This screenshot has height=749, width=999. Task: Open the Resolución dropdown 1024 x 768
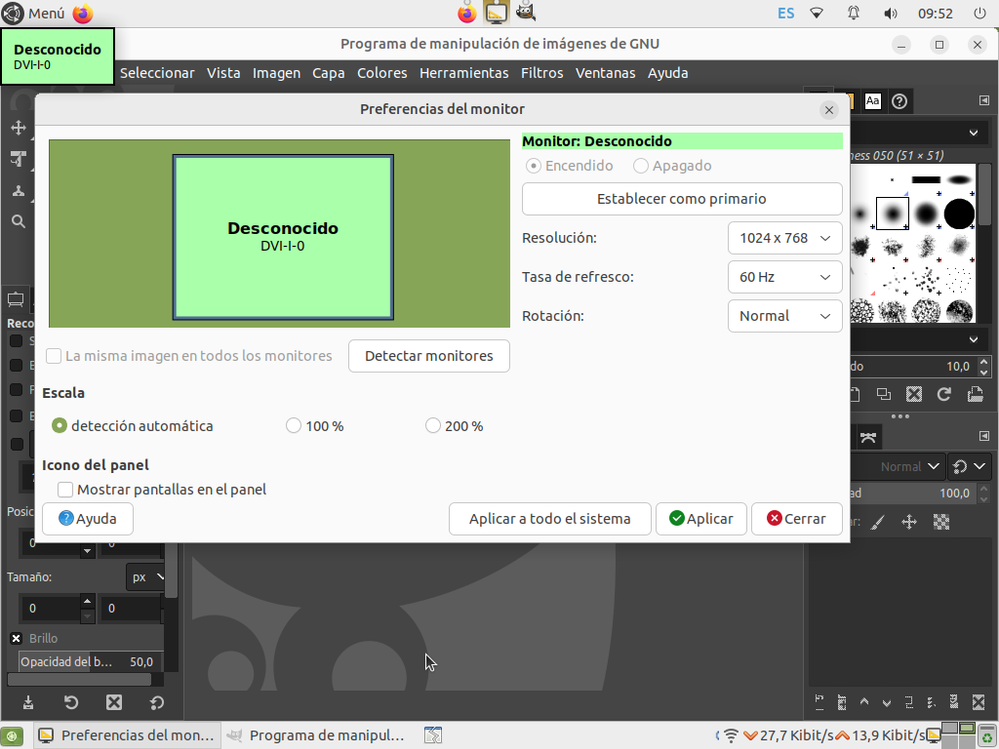pyautogui.click(x=785, y=238)
